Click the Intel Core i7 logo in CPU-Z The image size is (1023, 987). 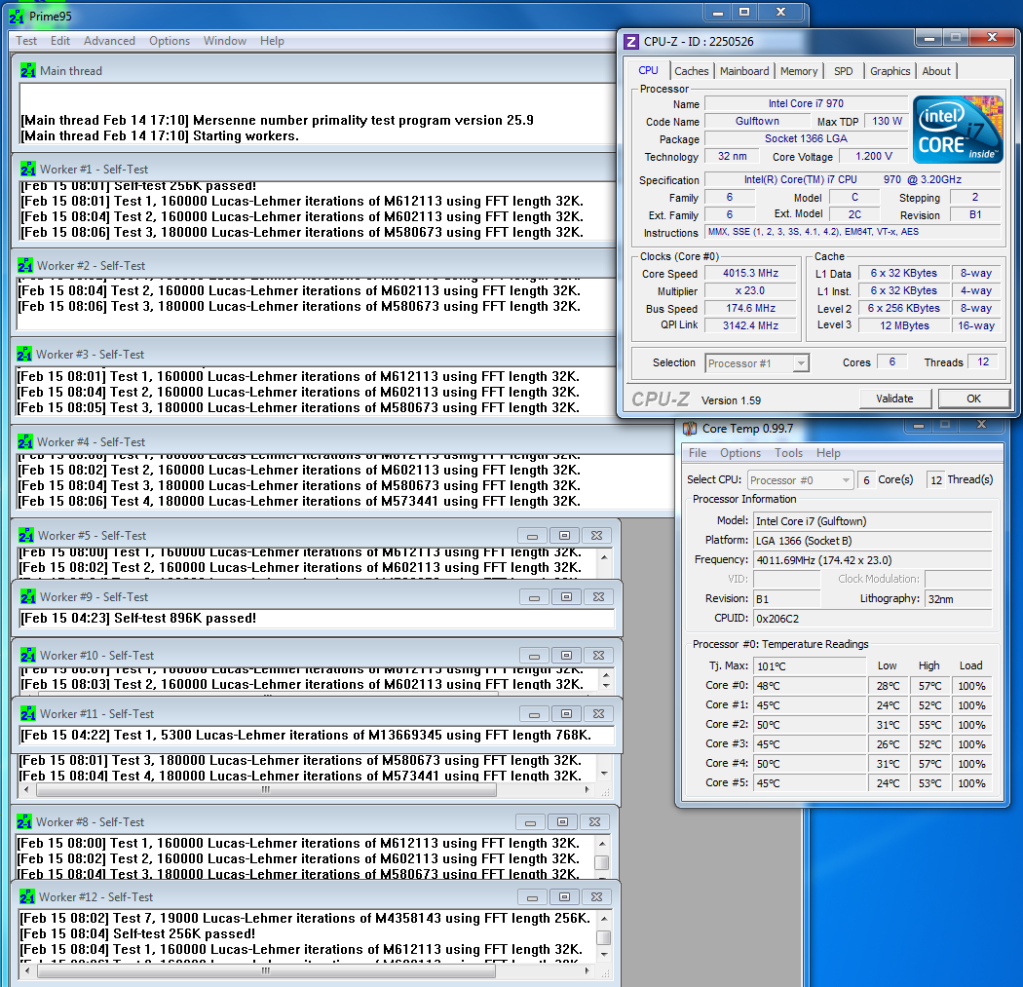tap(958, 130)
